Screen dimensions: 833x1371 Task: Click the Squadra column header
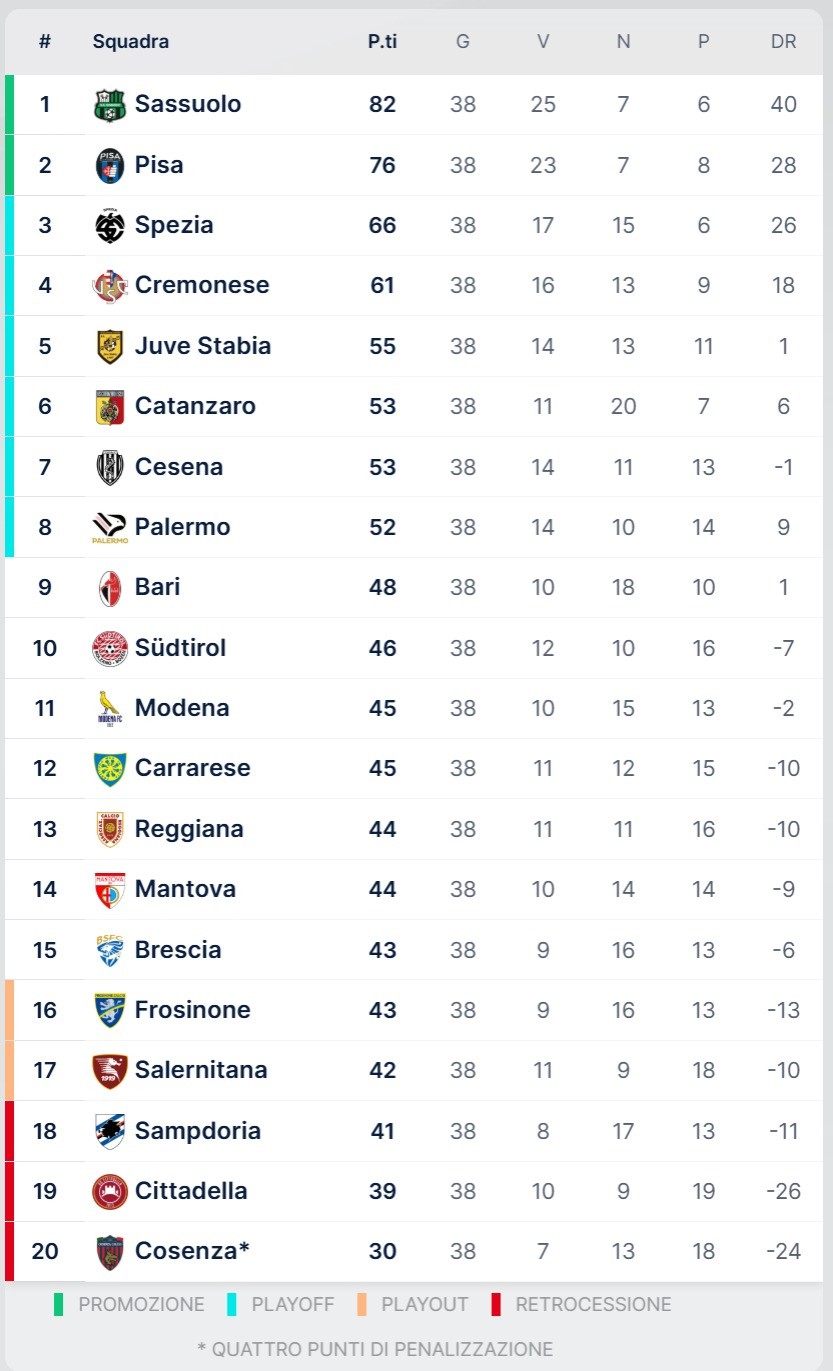(131, 42)
